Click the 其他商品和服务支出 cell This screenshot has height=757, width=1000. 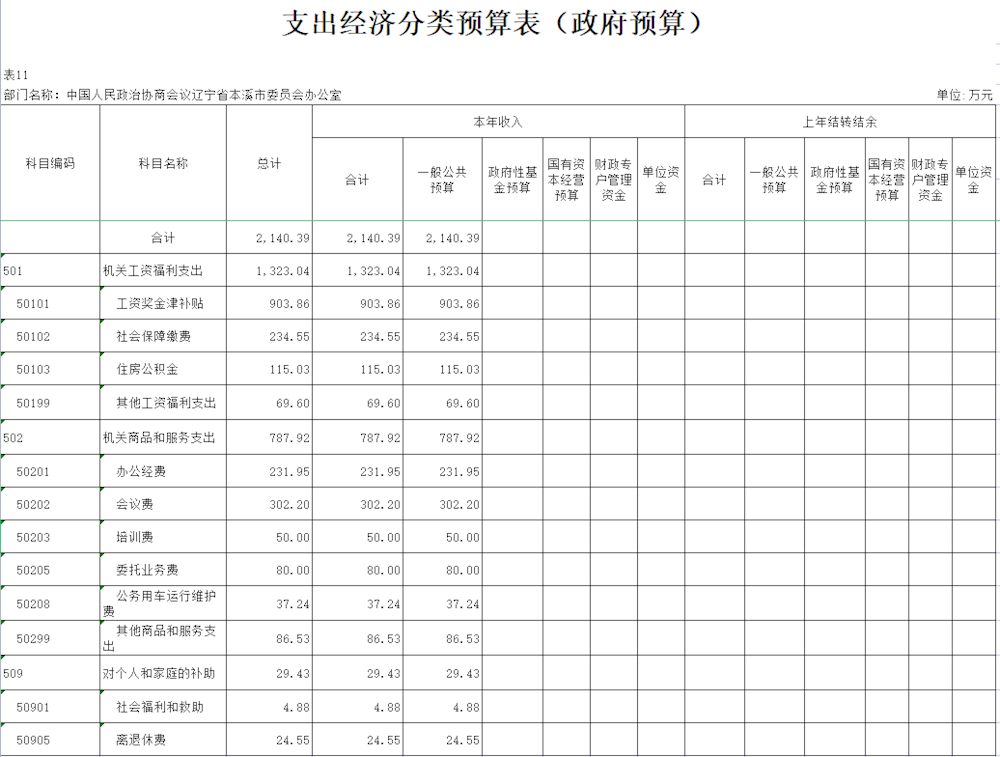click(x=163, y=638)
